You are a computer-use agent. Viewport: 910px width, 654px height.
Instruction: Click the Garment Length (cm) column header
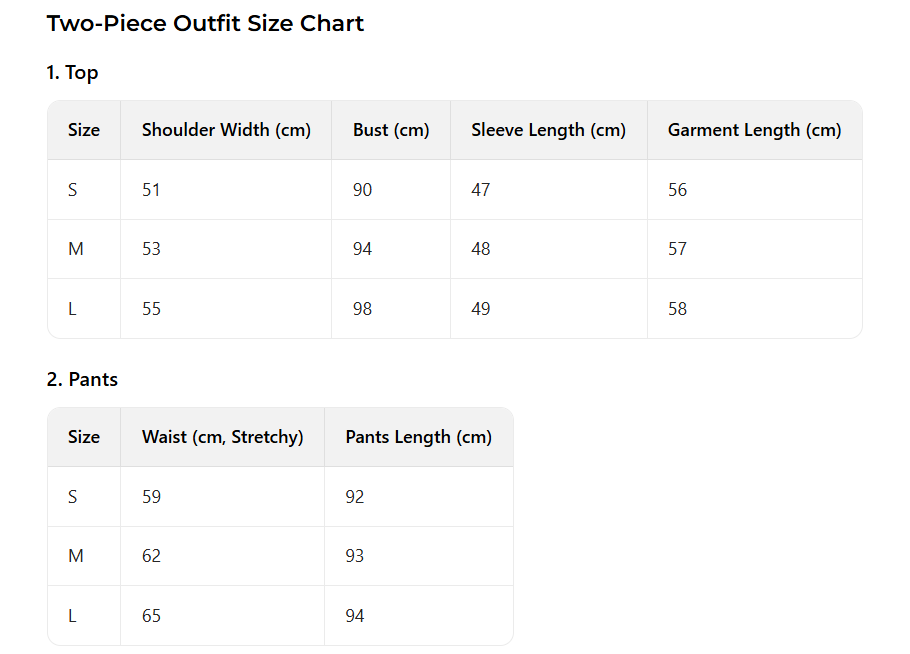click(x=754, y=130)
